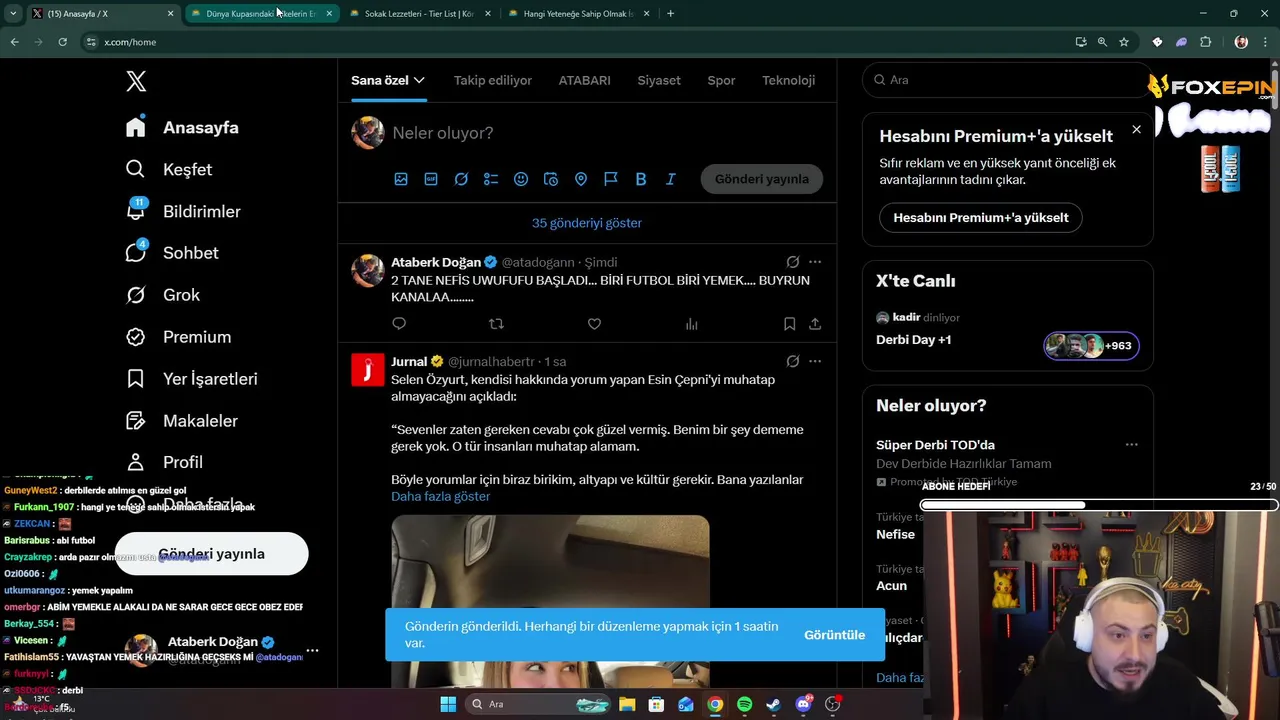Open Makaleler articles
1280x720 pixels.
(182, 421)
